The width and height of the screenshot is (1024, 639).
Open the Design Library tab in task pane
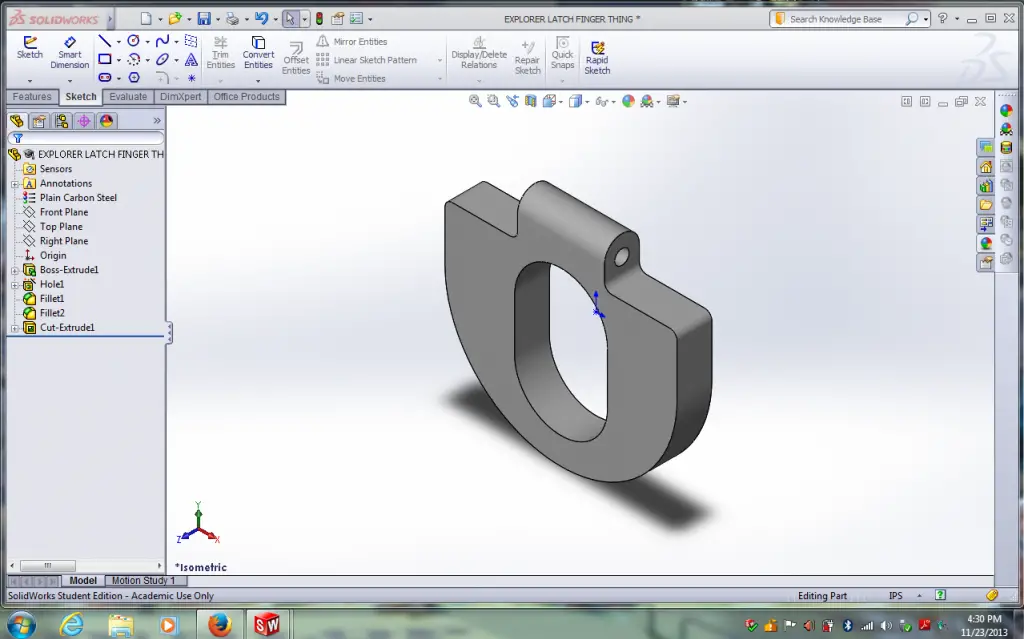coord(985,186)
